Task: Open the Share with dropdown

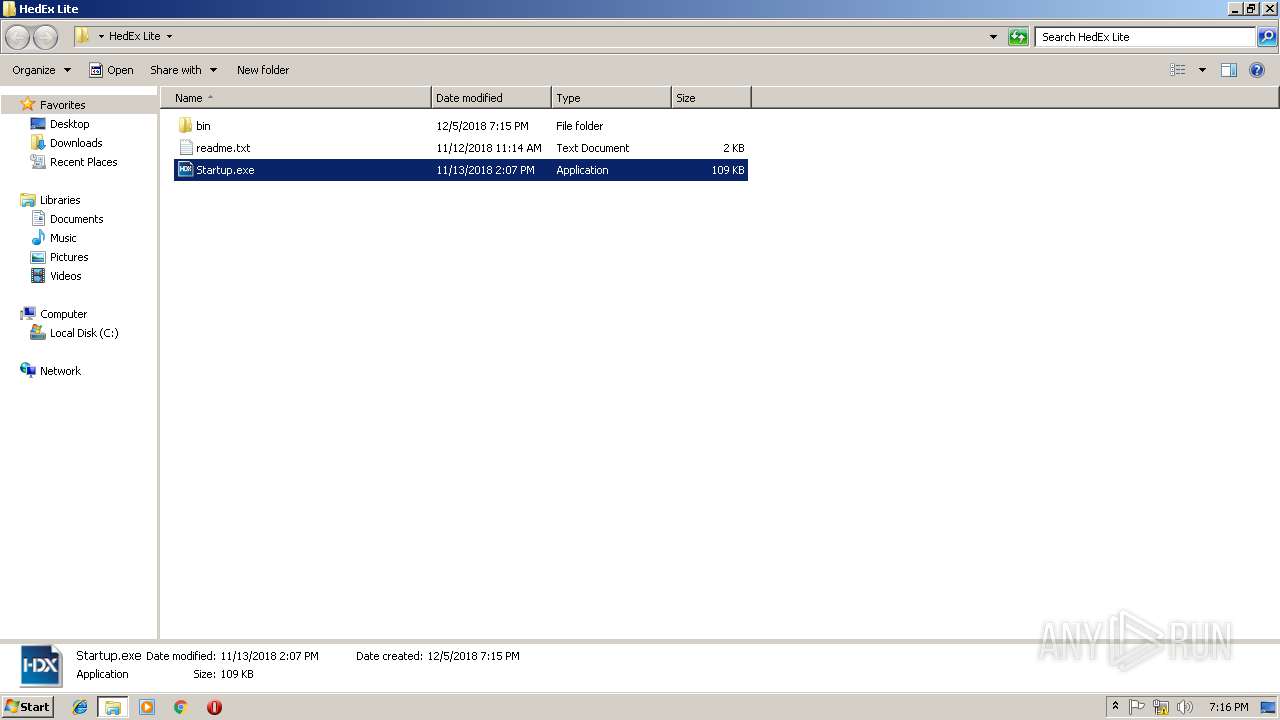Action: 183,70
